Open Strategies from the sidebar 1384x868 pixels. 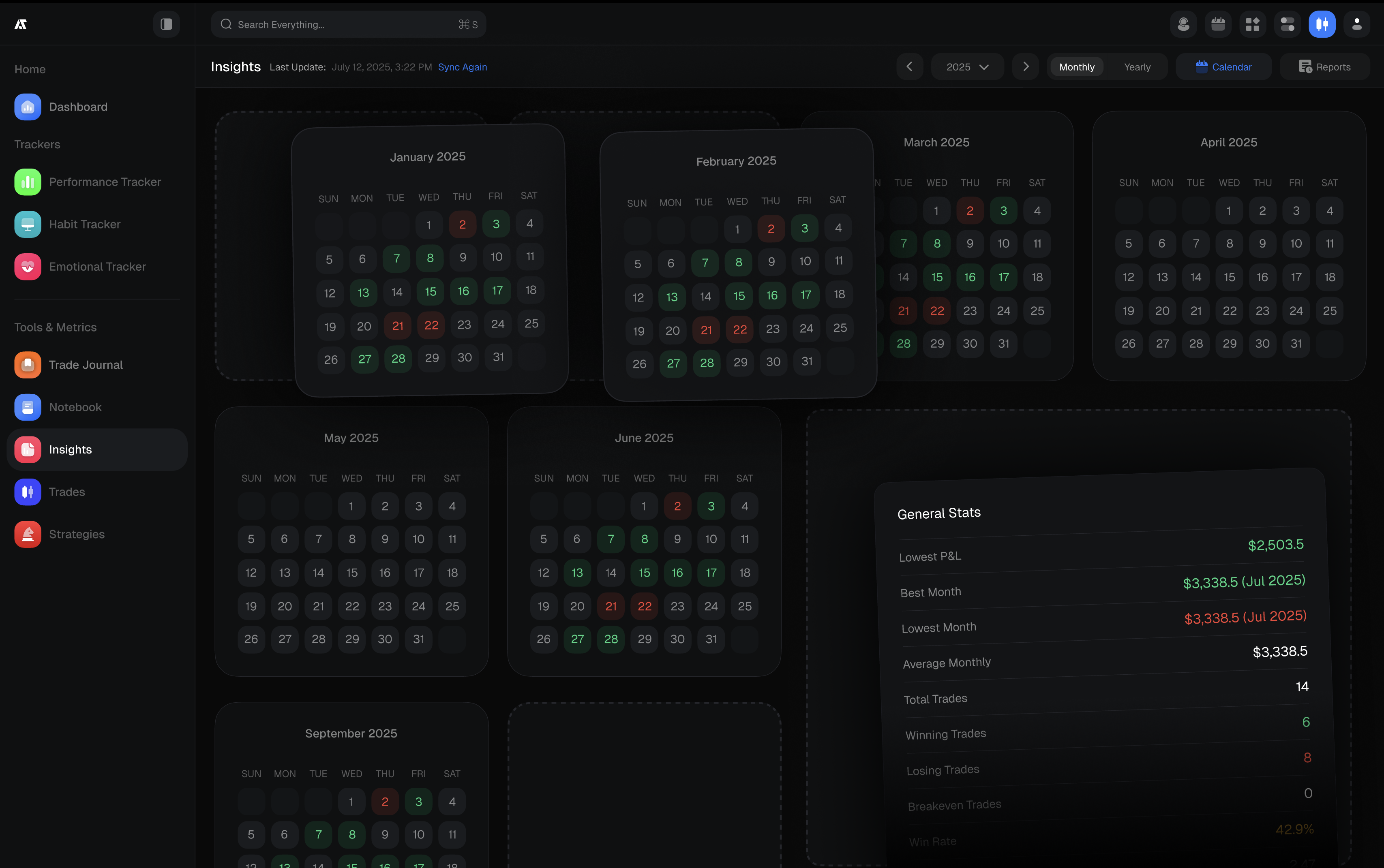[76, 534]
